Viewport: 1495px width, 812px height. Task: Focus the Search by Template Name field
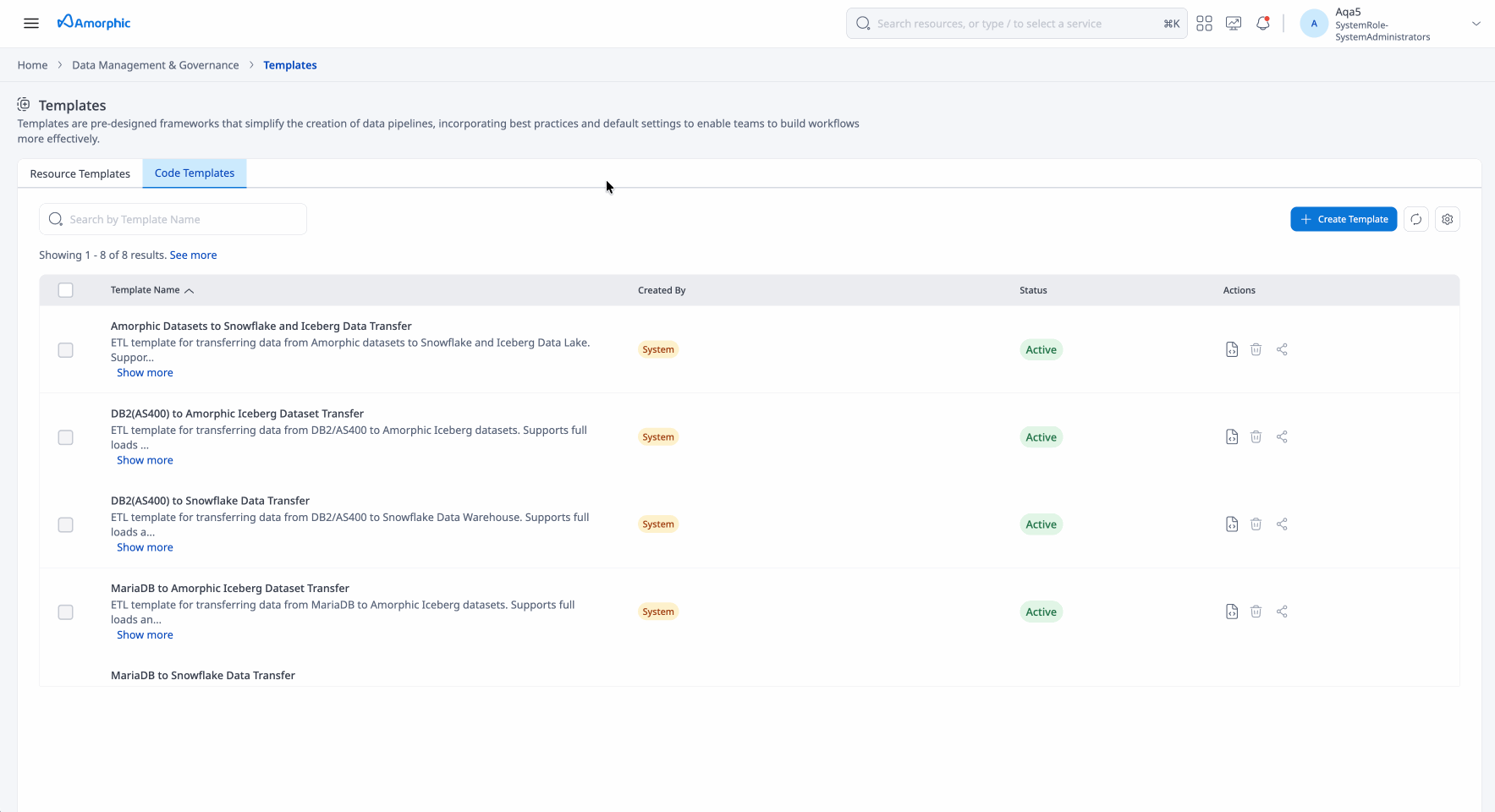click(x=173, y=219)
